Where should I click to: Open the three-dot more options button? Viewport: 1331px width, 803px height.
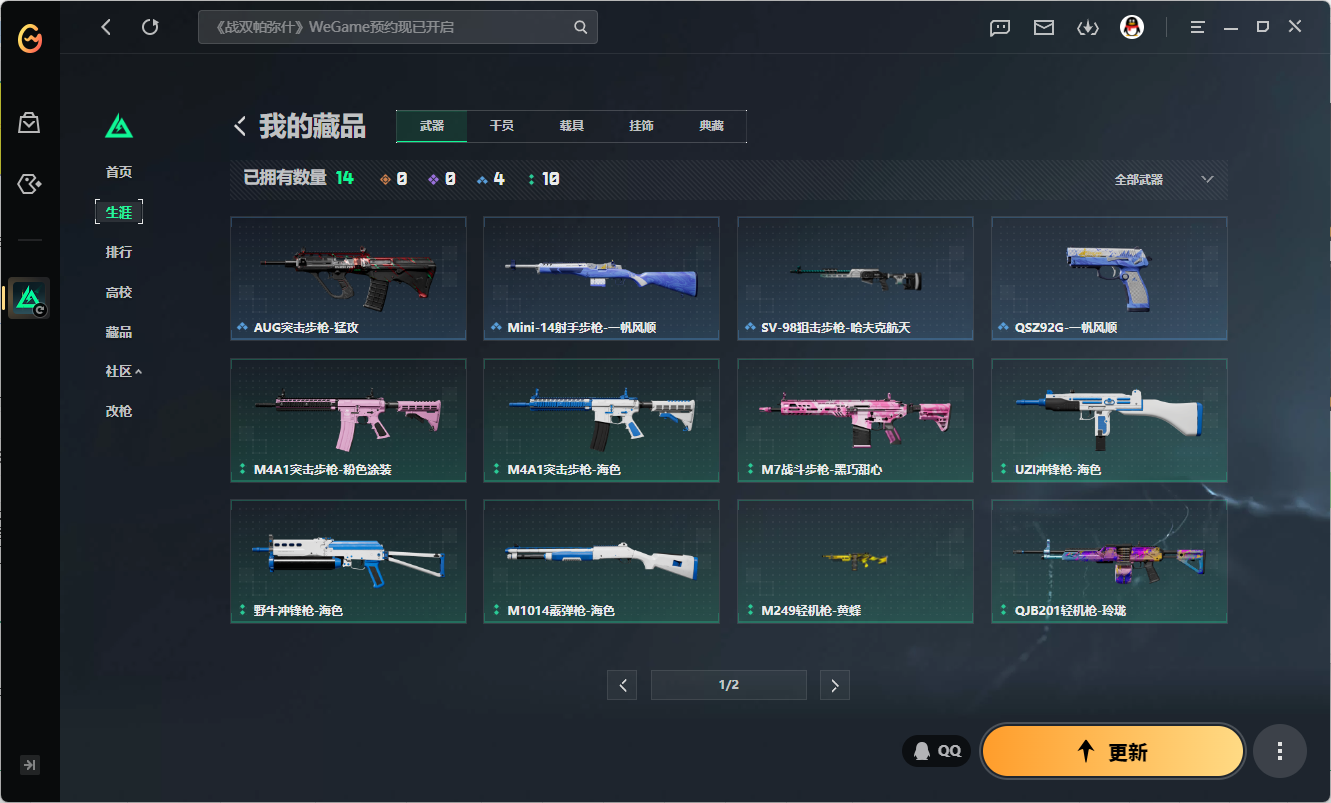[x=1280, y=751]
